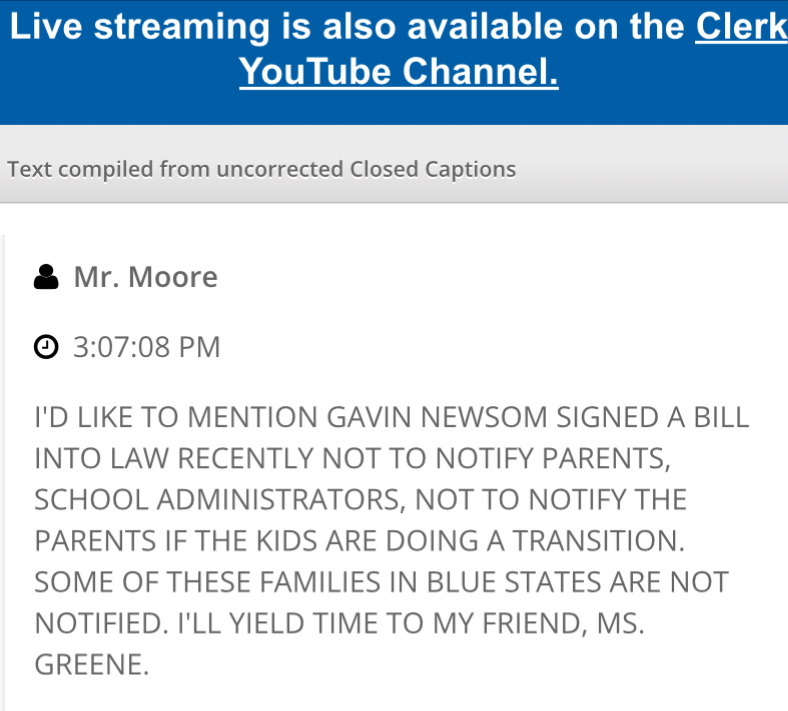Jump to the 3:07:08 PM timestamp
The width and height of the screenshot is (788, 711).
(x=147, y=348)
